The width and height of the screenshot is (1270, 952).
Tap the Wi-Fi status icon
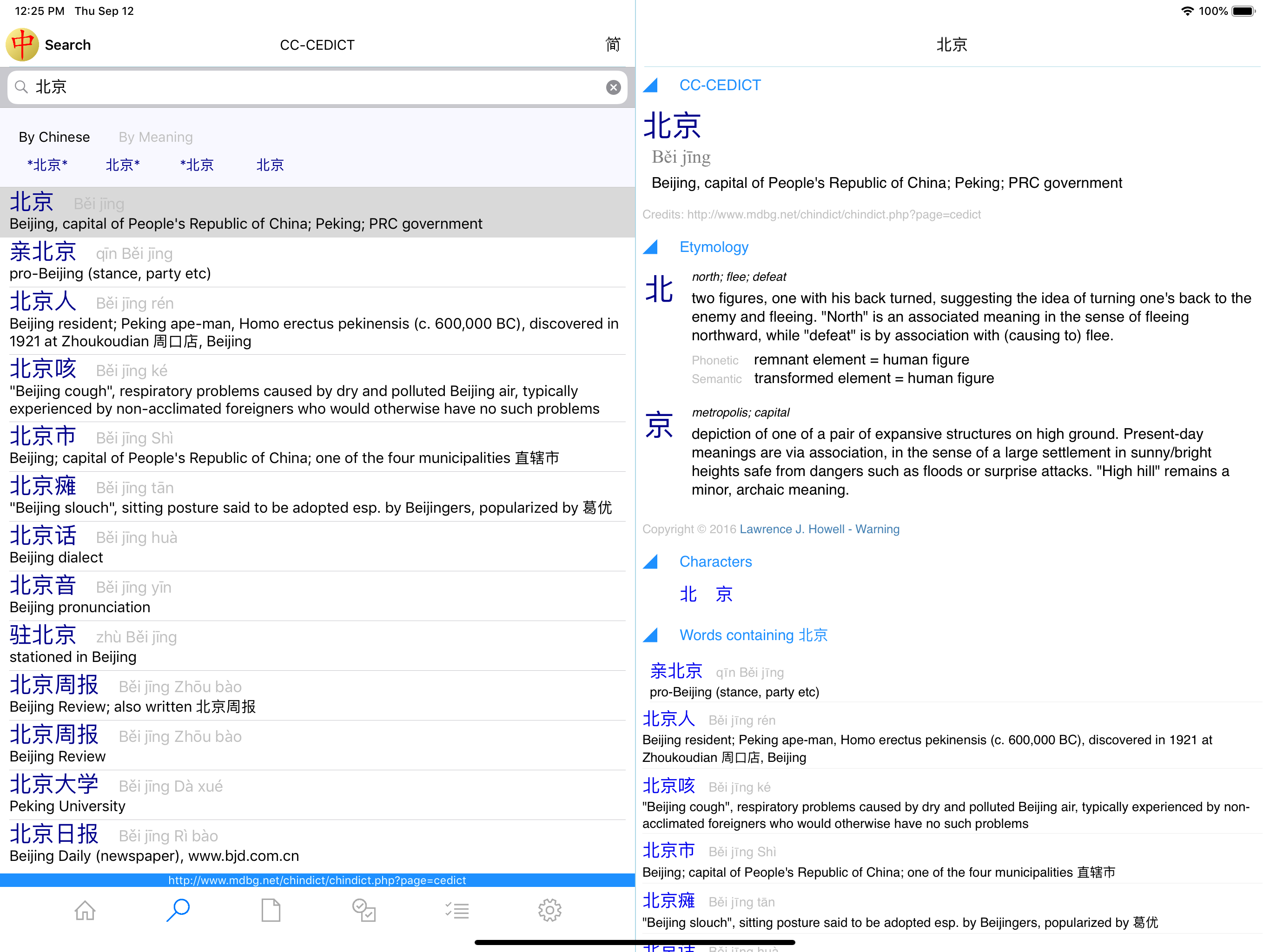[x=1187, y=11]
